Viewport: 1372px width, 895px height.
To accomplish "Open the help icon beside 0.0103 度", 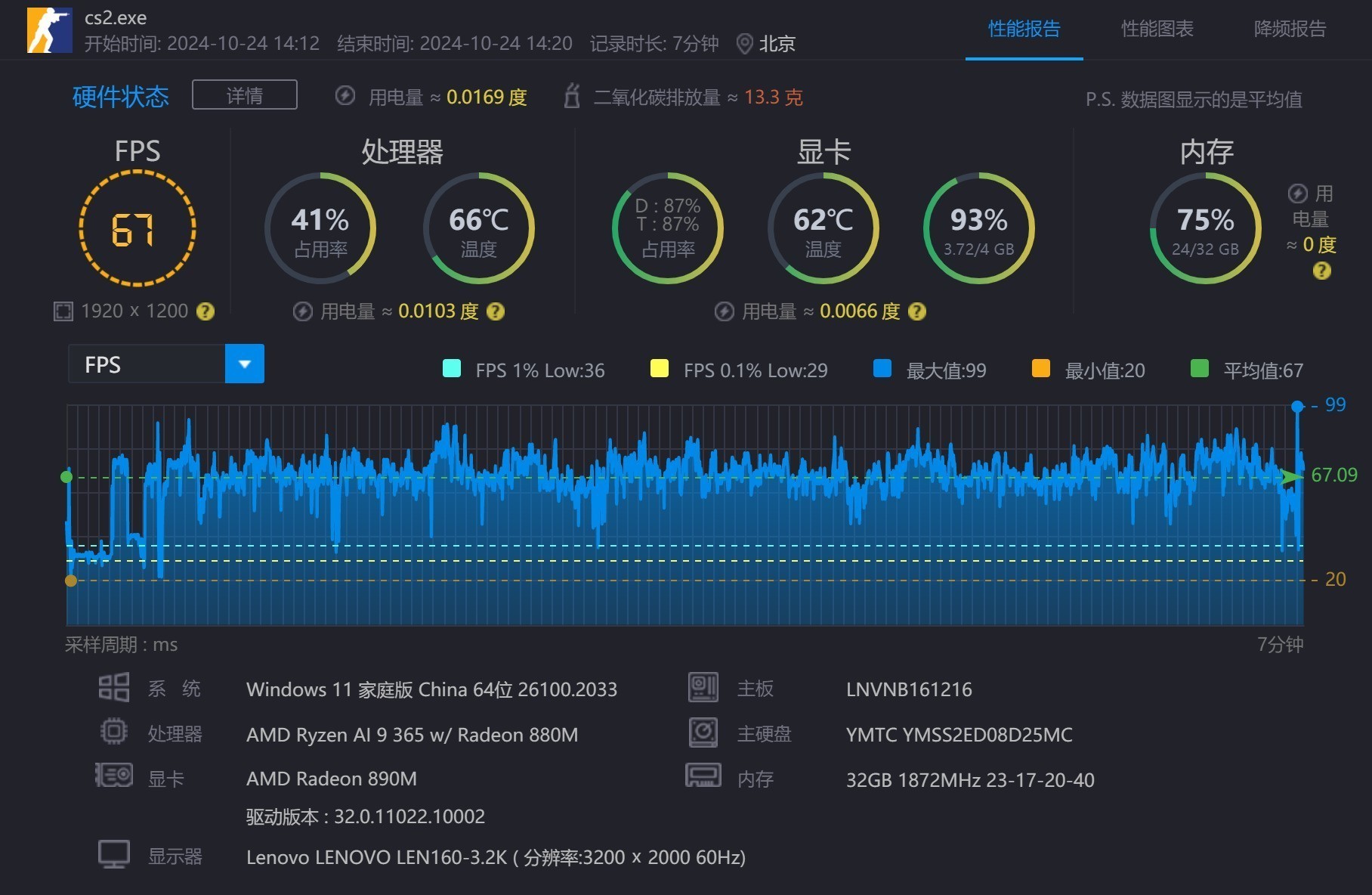I will (x=495, y=311).
